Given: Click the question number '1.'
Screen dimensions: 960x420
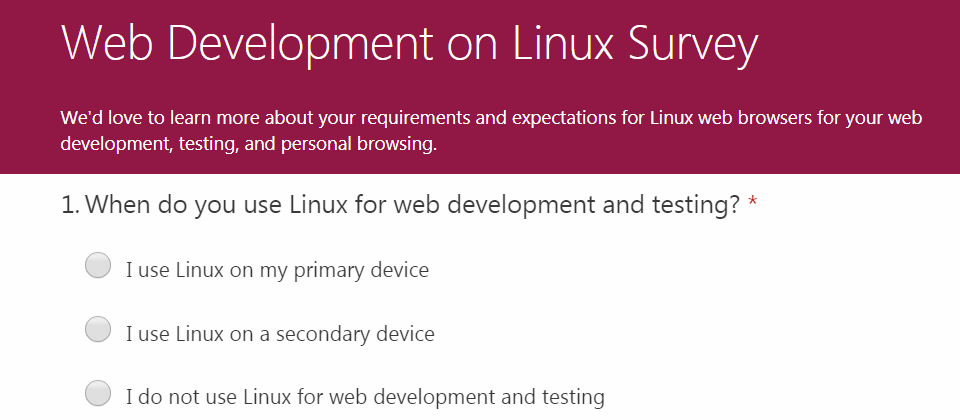Looking at the screenshot, I should [x=70, y=205].
